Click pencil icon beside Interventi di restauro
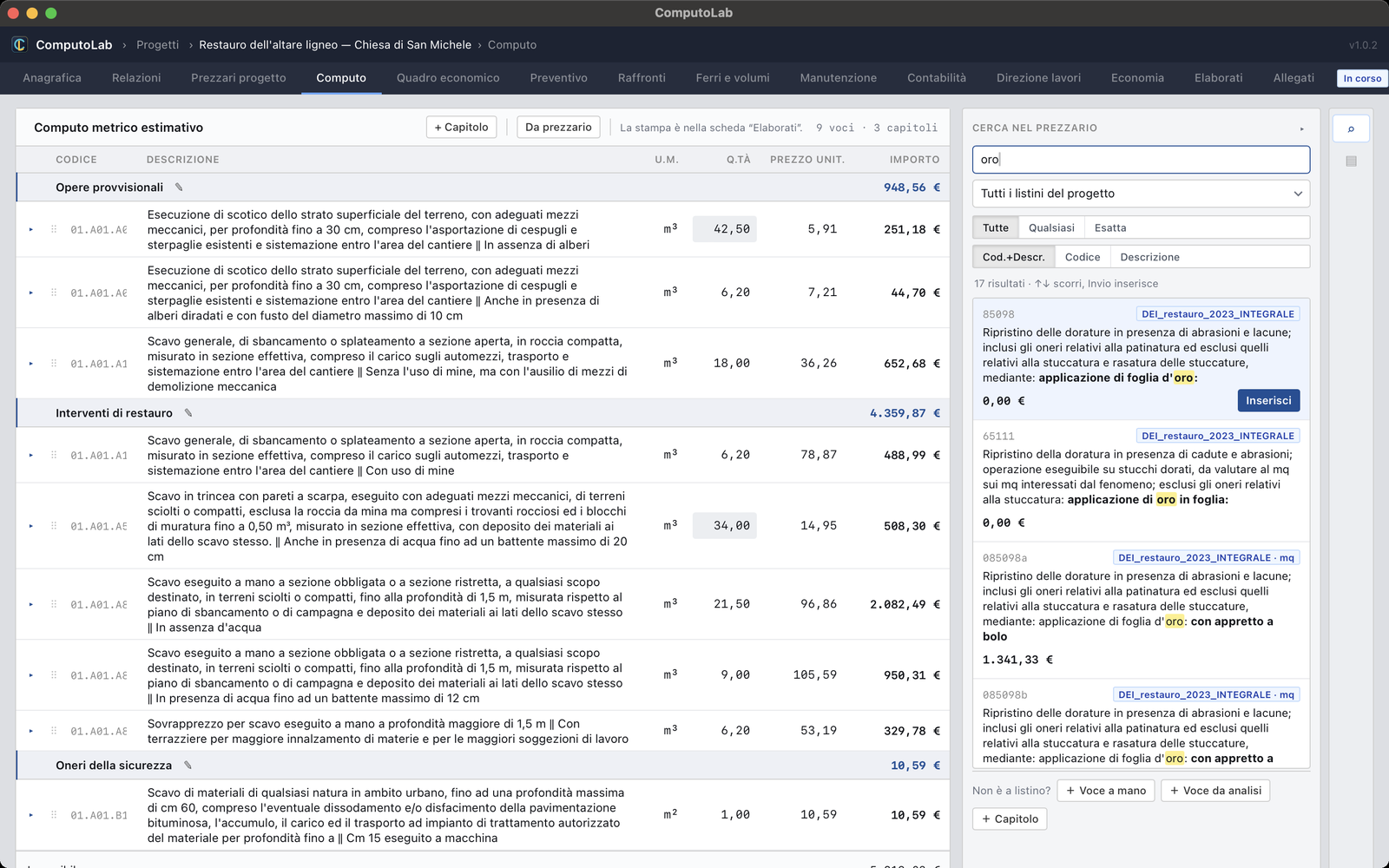 pyautogui.click(x=188, y=413)
